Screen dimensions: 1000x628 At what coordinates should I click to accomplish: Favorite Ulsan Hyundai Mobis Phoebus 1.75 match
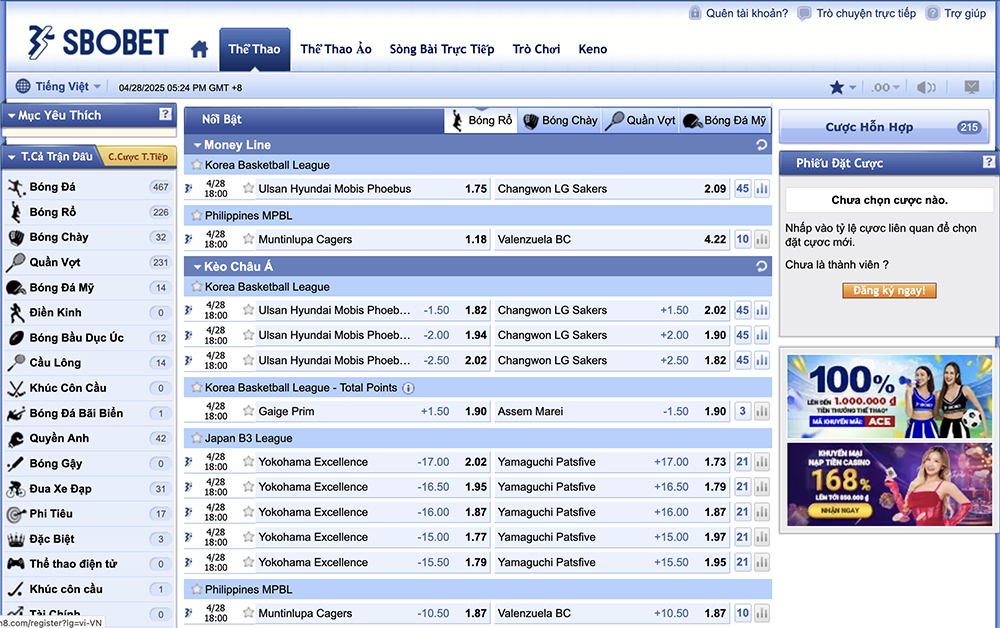(248, 188)
